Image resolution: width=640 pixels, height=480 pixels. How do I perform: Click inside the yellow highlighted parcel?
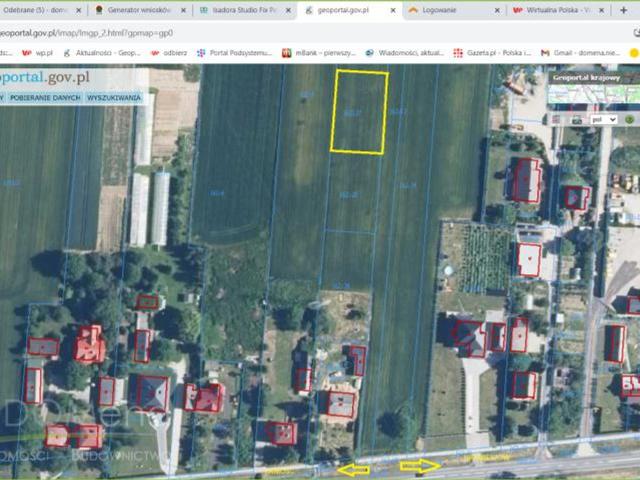click(359, 112)
